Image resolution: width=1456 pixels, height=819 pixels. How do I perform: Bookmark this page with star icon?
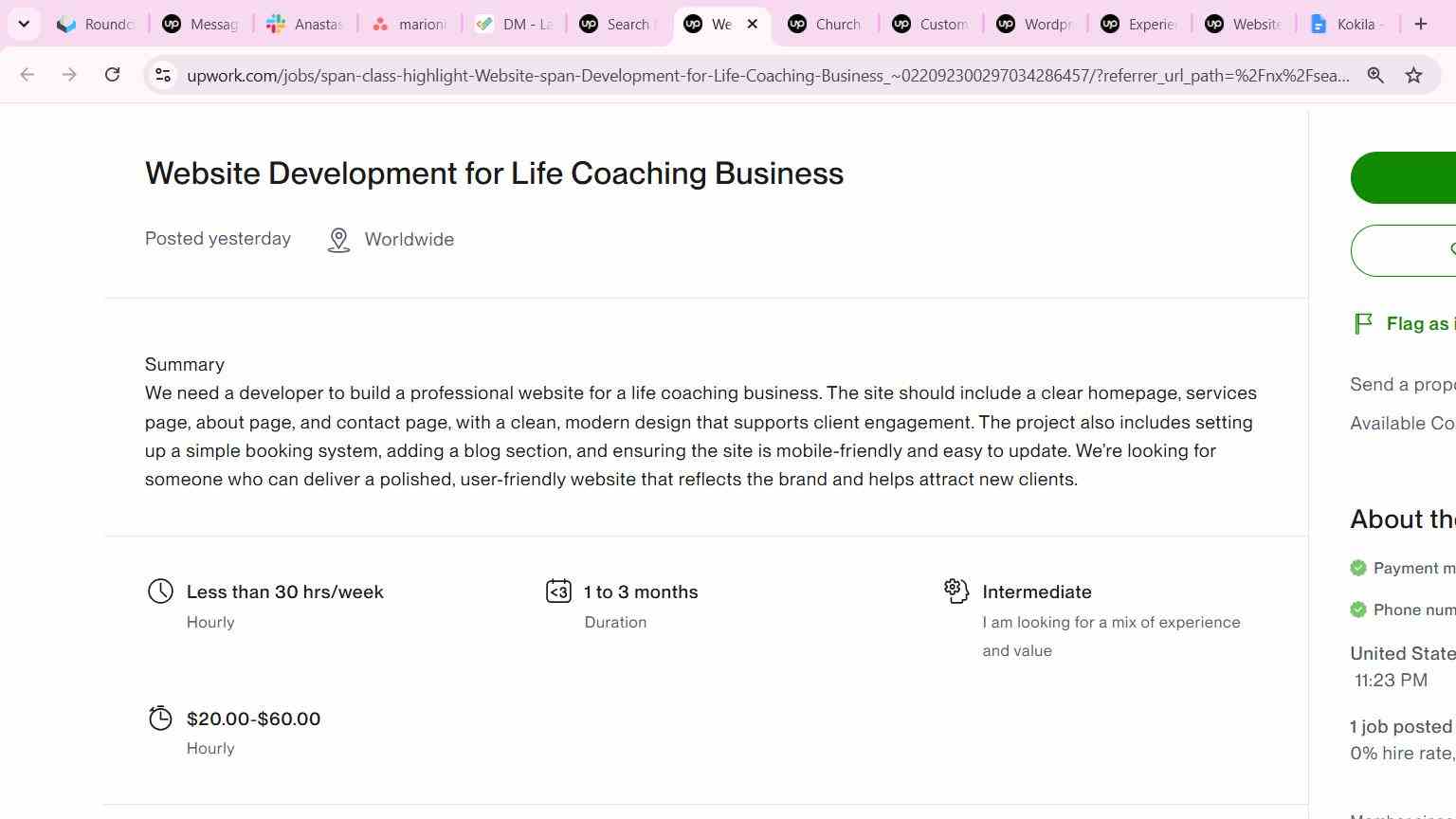(1413, 75)
